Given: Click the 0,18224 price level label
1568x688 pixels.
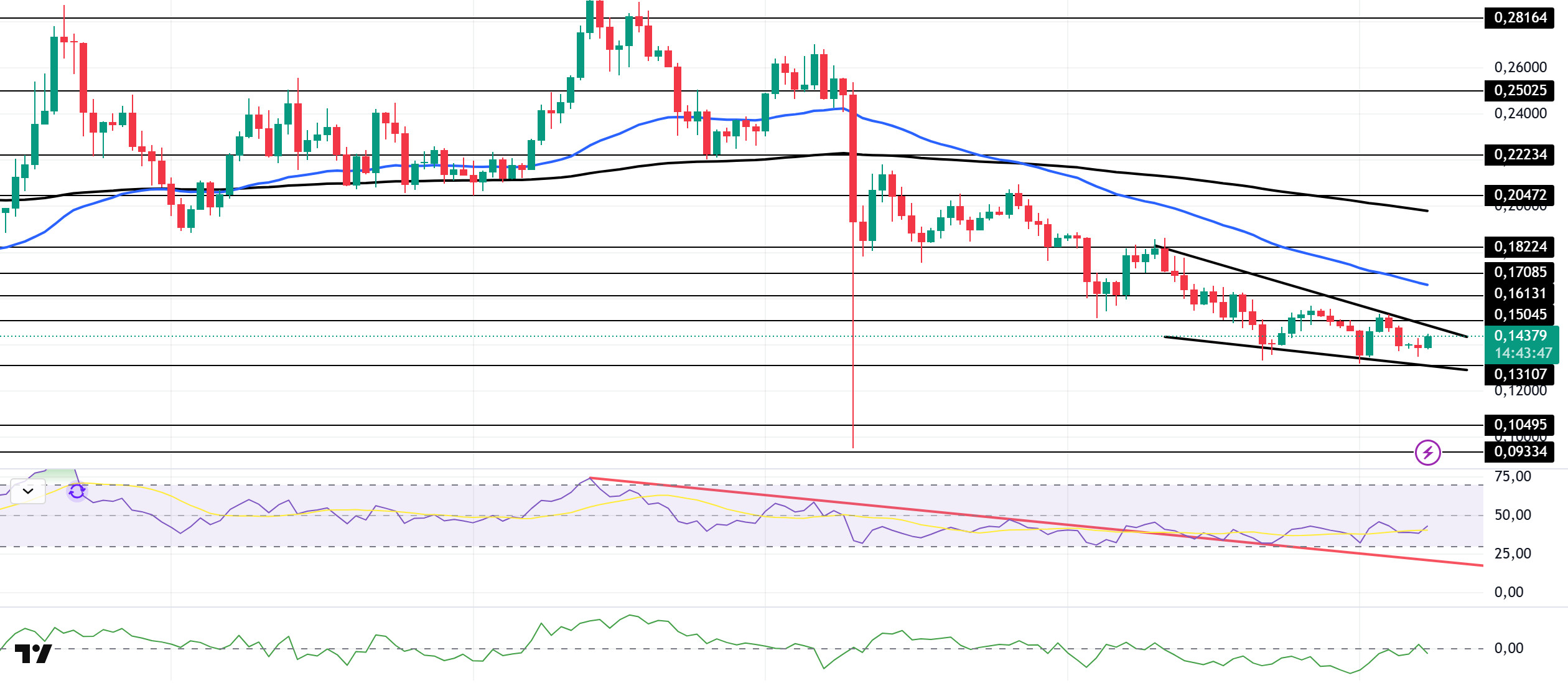Looking at the screenshot, I should [1519, 247].
